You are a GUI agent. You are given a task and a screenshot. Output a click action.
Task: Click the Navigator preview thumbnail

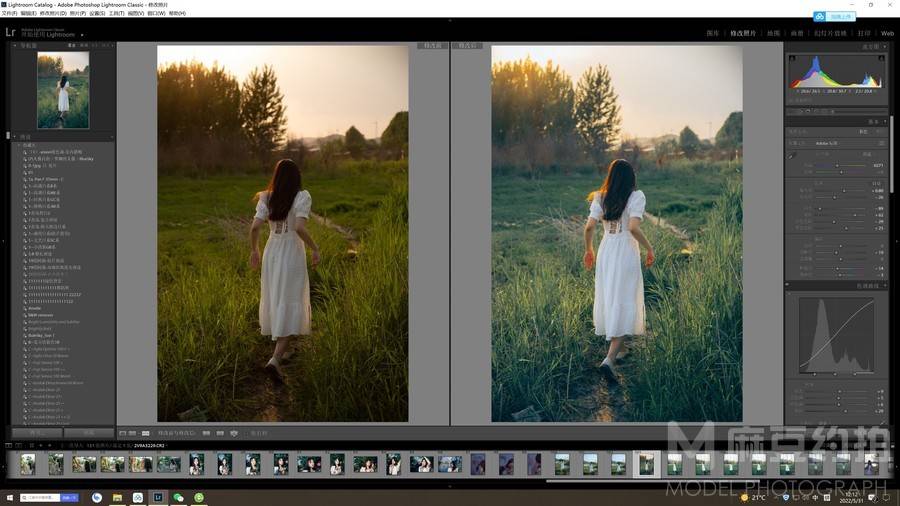point(63,90)
